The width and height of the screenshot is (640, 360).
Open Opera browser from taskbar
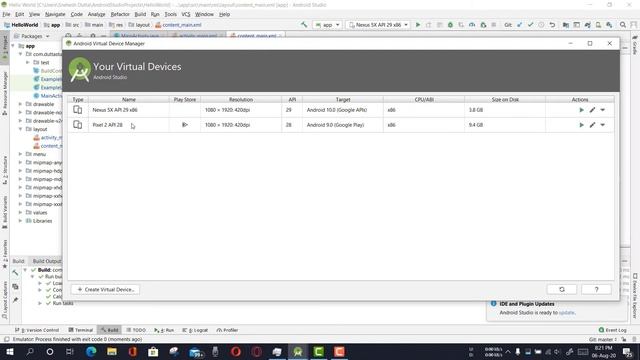point(236,351)
